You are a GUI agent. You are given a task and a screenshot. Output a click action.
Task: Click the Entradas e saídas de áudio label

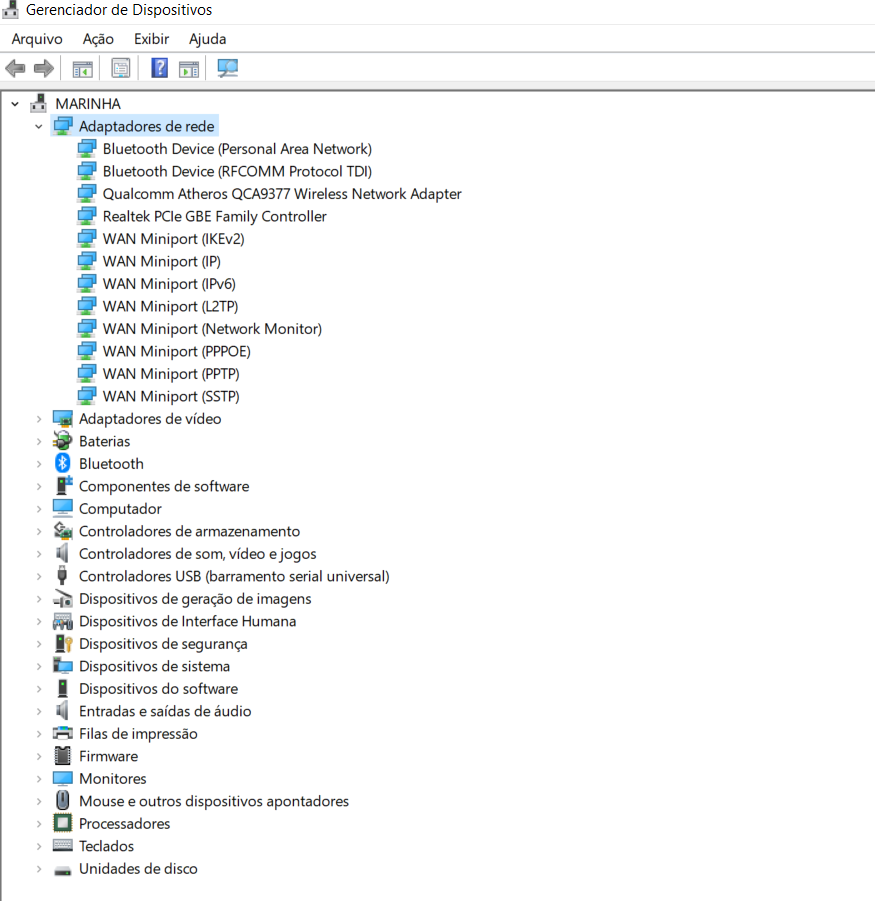tap(165, 711)
